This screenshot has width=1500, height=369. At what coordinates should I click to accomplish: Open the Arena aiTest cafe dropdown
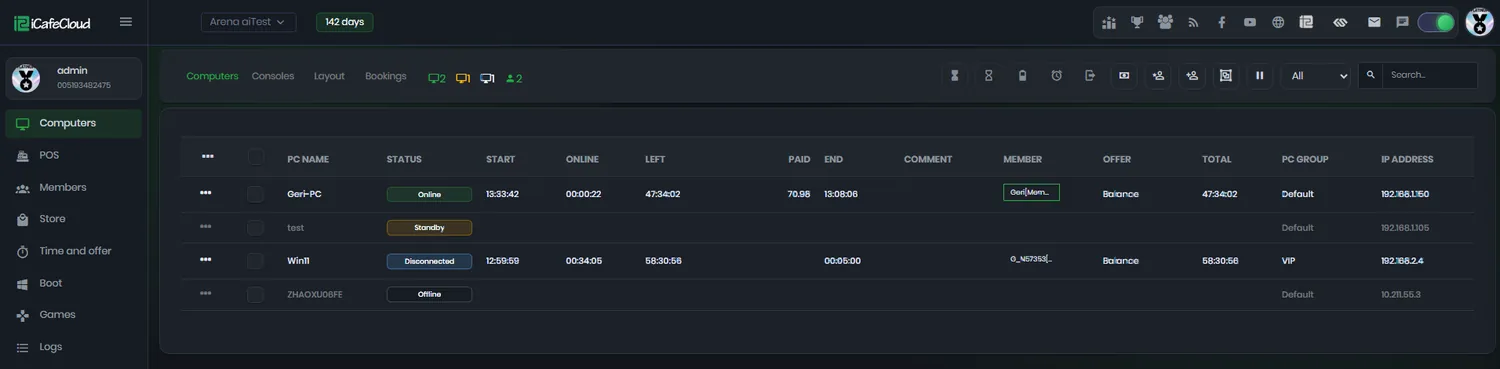tap(248, 22)
